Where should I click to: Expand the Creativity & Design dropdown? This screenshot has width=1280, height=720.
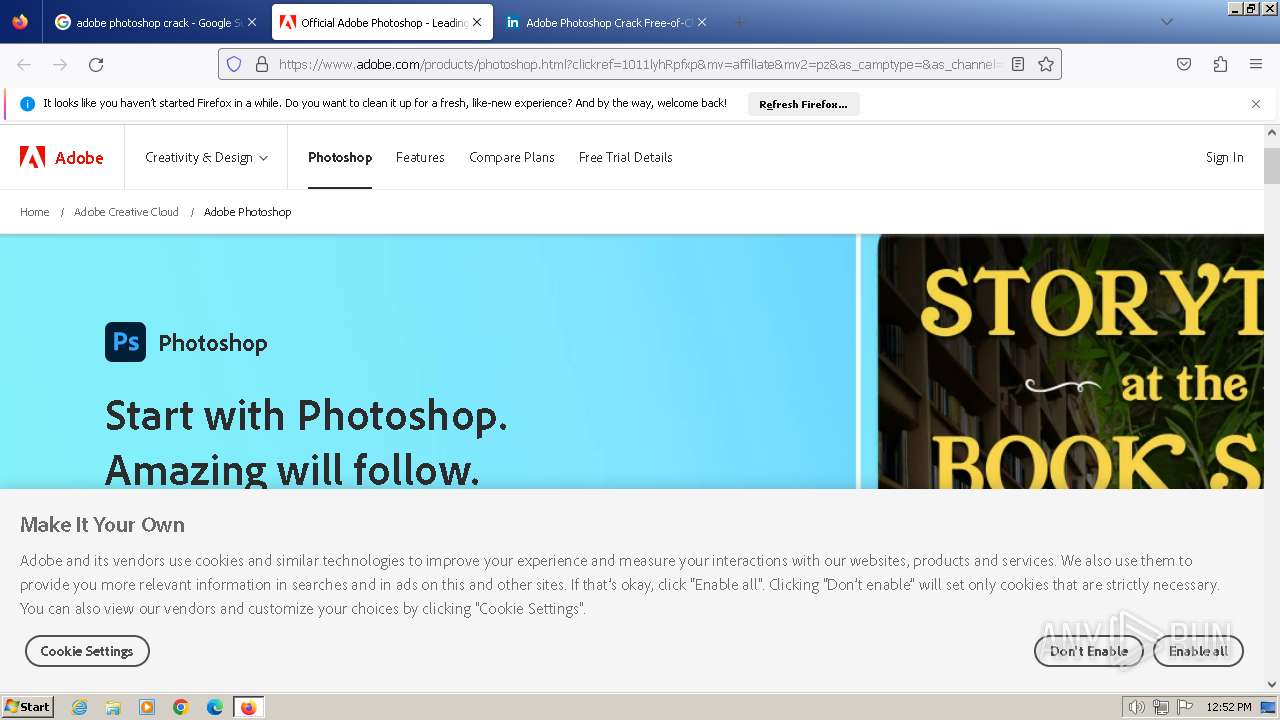click(x=206, y=157)
